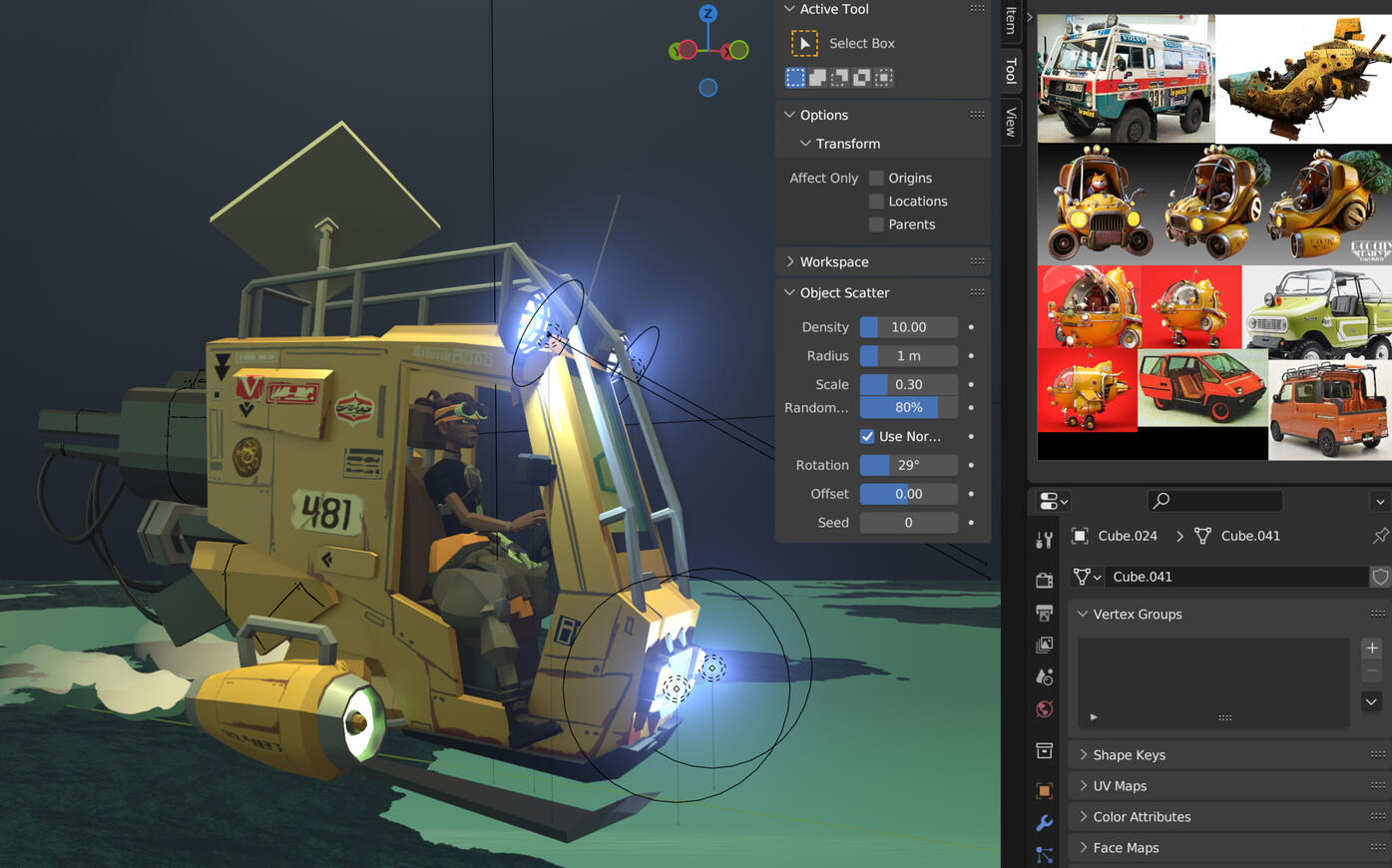
Task: Collapse the Object Scatter panel
Action: 843,292
